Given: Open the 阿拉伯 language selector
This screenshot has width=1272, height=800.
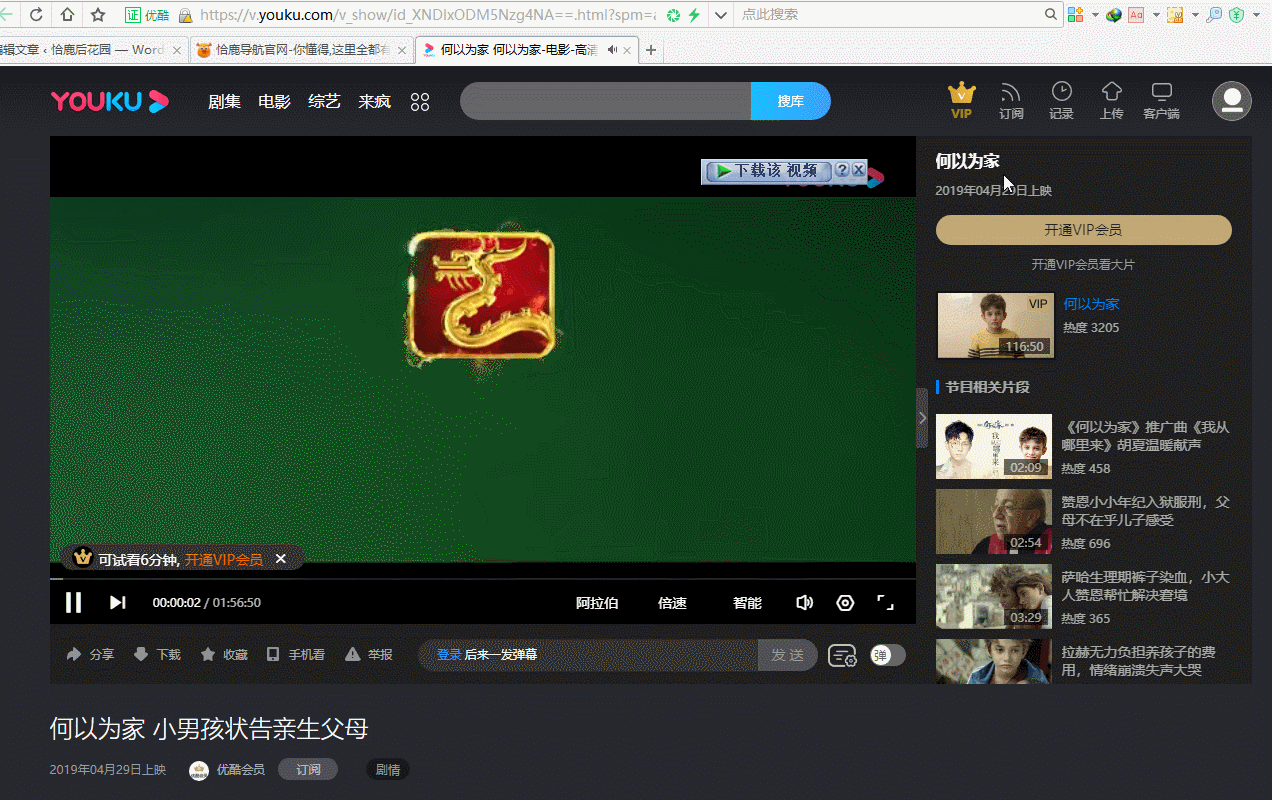Looking at the screenshot, I should tap(597, 603).
